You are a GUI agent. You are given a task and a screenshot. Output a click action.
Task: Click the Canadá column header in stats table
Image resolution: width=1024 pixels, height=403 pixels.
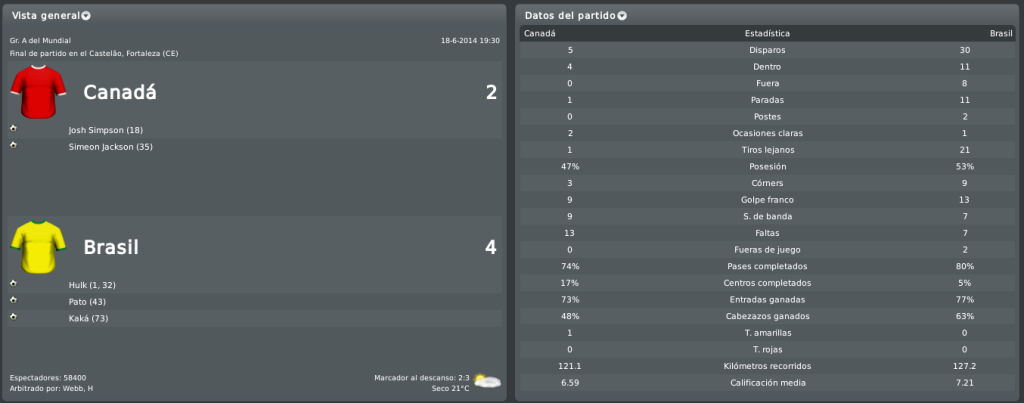(540, 33)
